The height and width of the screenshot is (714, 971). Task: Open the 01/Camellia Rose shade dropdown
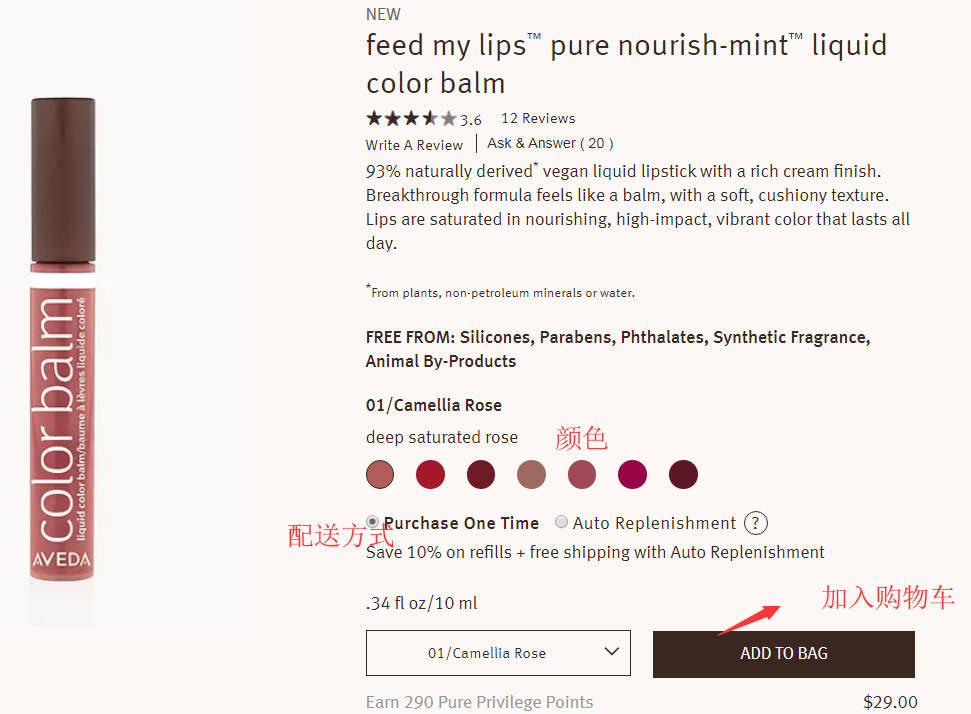click(497, 653)
